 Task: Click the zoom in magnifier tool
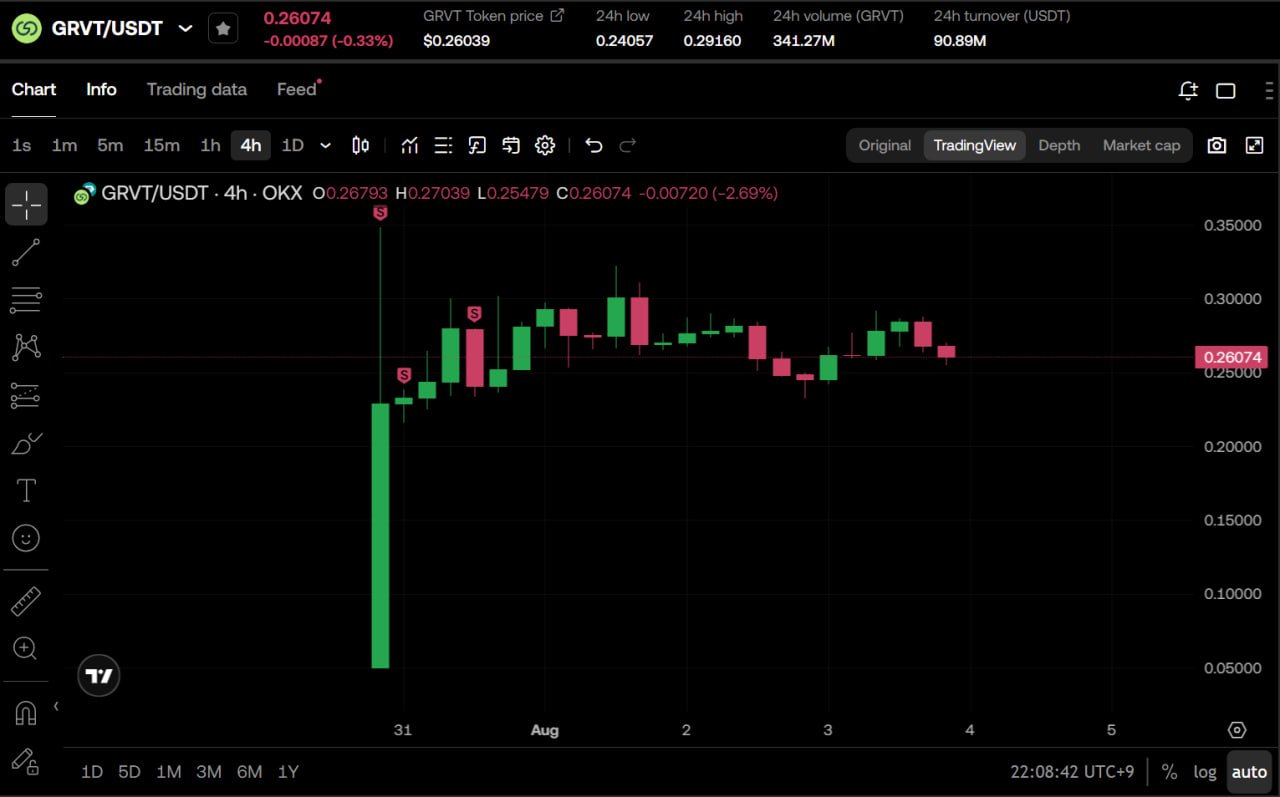pyautogui.click(x=26, y=648)
